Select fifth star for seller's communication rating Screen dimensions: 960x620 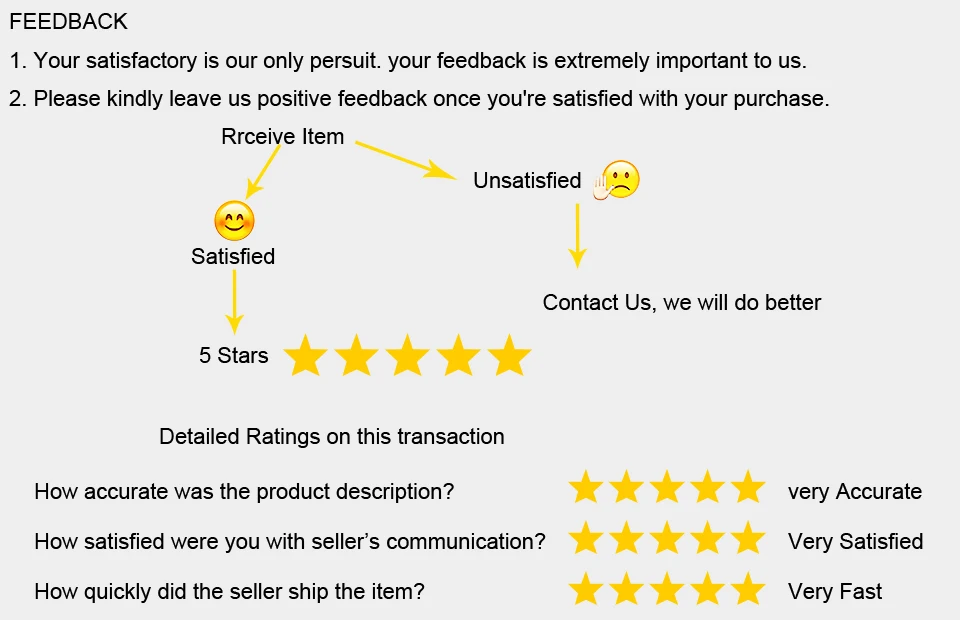point(748,537)
